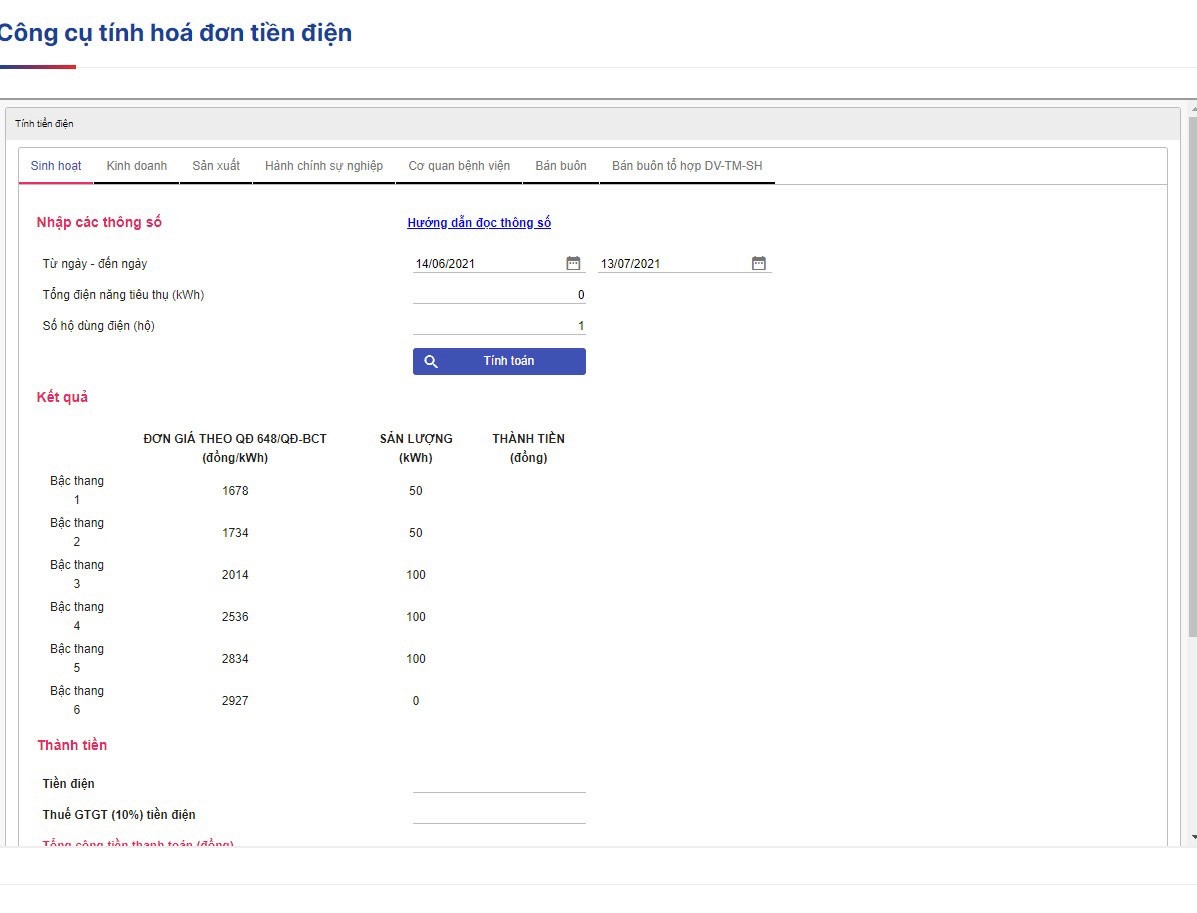1197x913 pixels.
Task: Open the Hành chính sự nghiệp tab
Action: (x=324, y=166)
